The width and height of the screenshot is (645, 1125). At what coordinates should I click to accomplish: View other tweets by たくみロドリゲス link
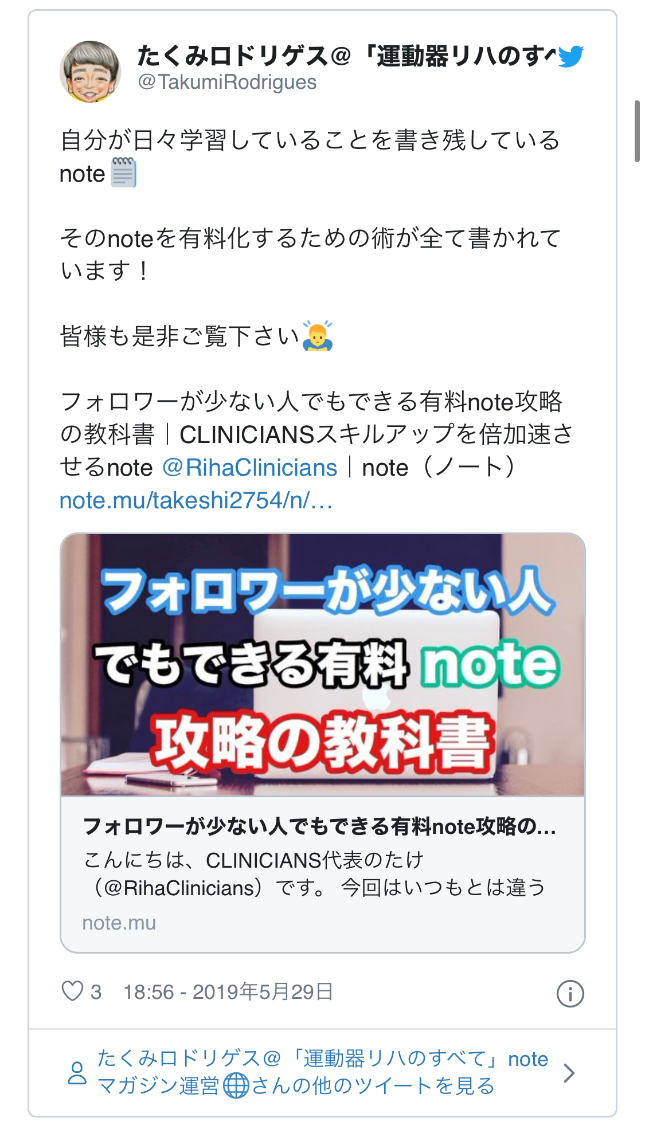[x=323, y=1073]
